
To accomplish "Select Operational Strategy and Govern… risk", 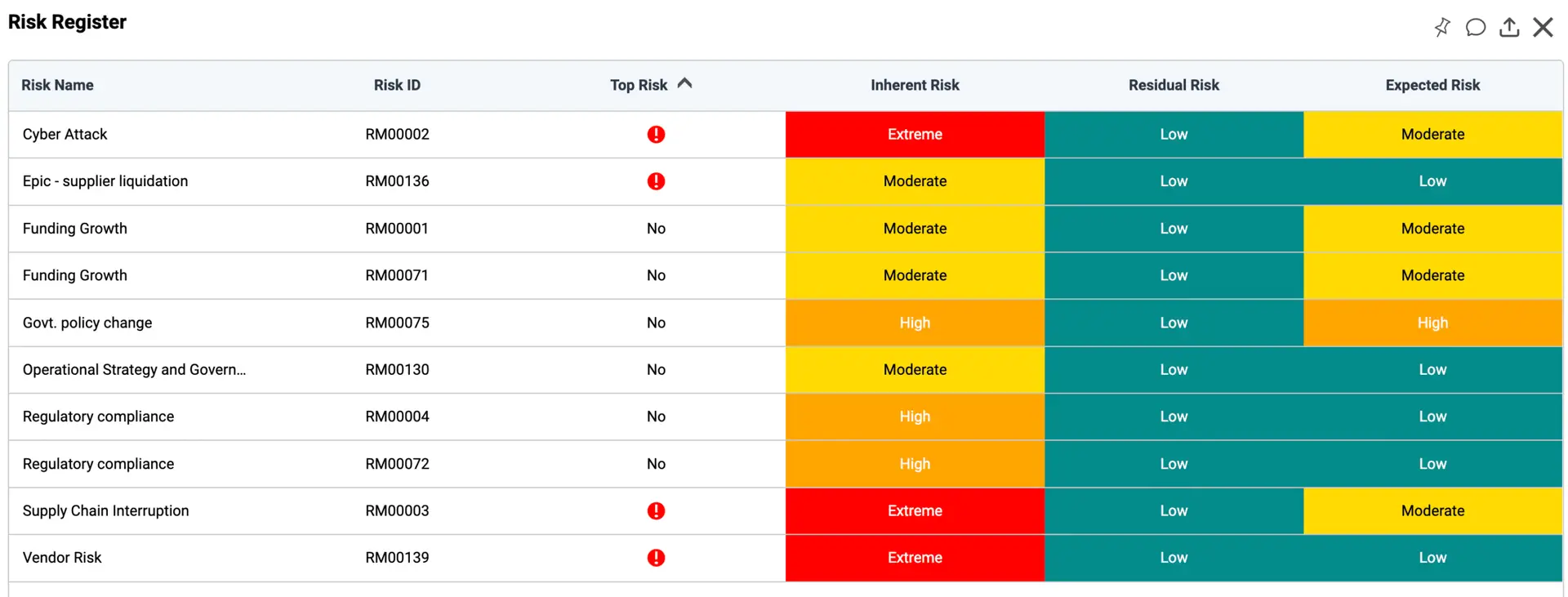I will tap(134, 370).
